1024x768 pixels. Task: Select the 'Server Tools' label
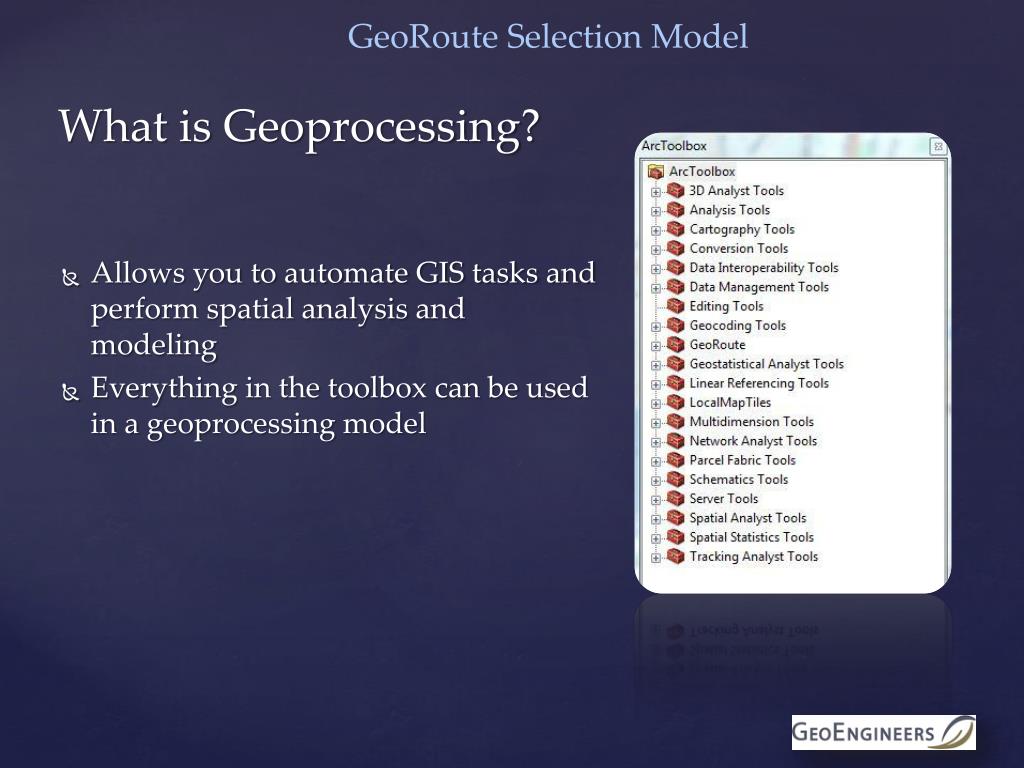coord(724,499)
